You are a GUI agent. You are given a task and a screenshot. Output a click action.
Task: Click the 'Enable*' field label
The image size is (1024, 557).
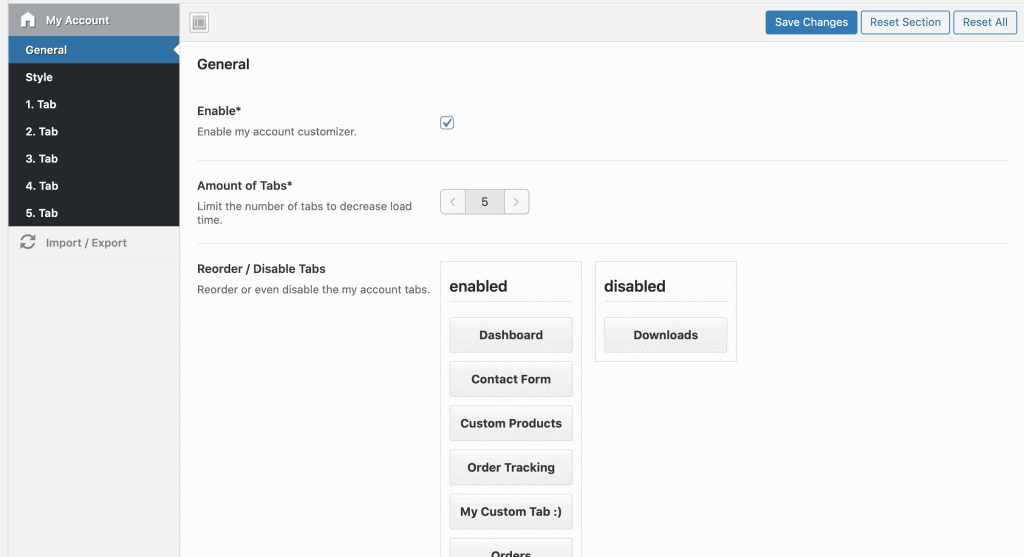tap(219, 111)
